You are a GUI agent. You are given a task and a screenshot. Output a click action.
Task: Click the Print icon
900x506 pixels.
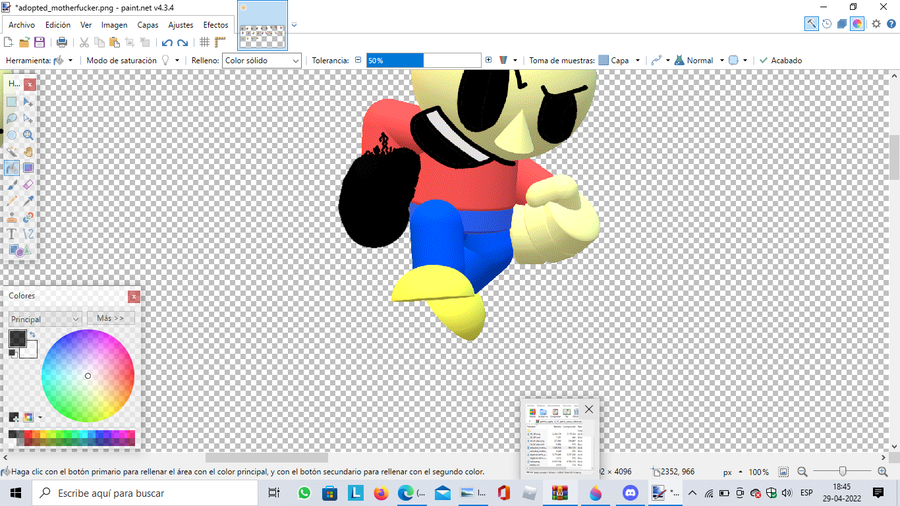click(x=61, y=42)
